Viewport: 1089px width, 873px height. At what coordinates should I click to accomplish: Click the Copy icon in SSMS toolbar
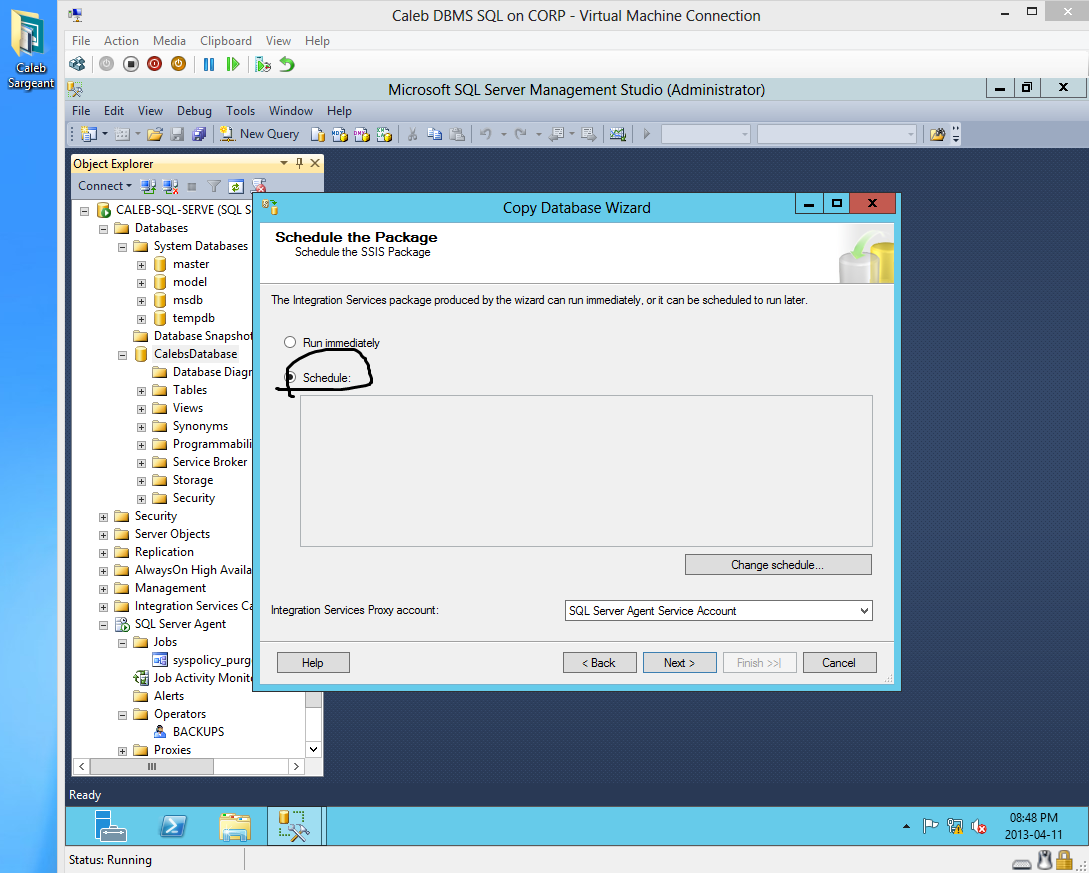435,134
